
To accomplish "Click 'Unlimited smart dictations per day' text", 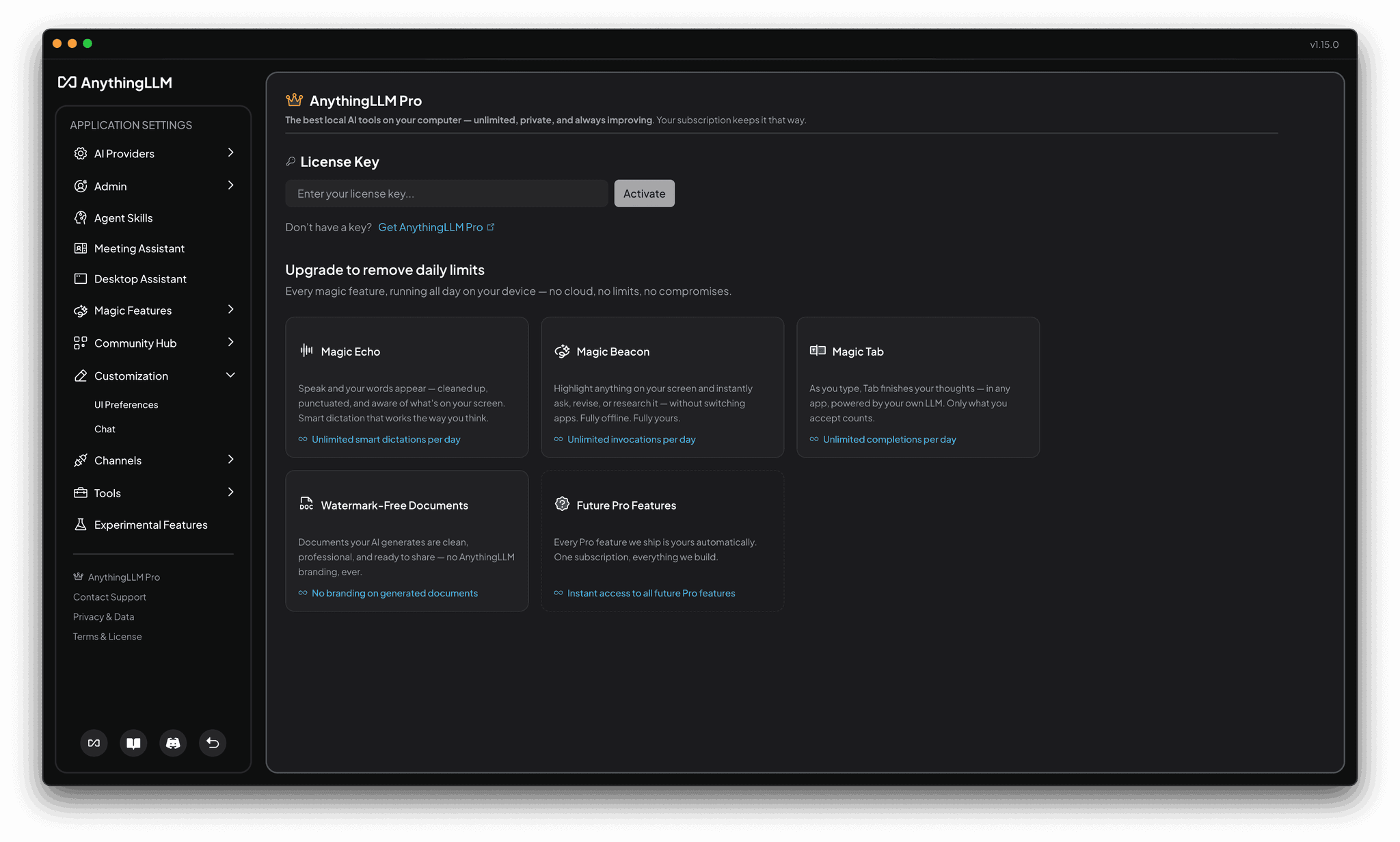I will click(386, 440).
